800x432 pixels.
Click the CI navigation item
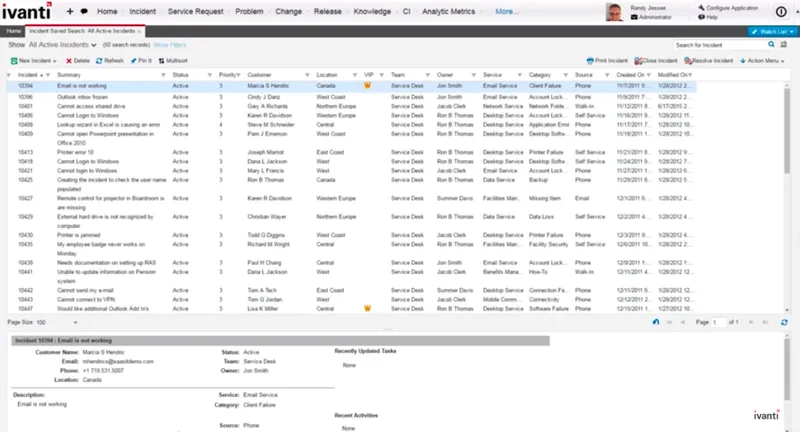click(x=406, y=11)
